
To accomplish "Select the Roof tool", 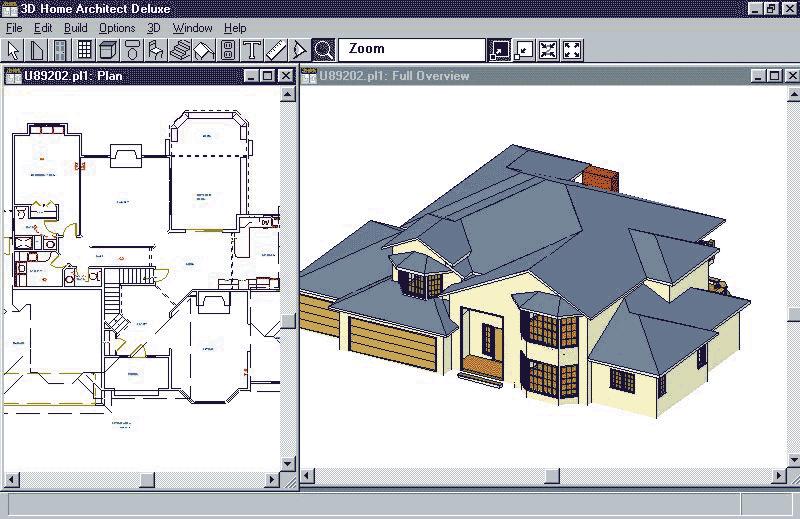I will click(204, 49).
